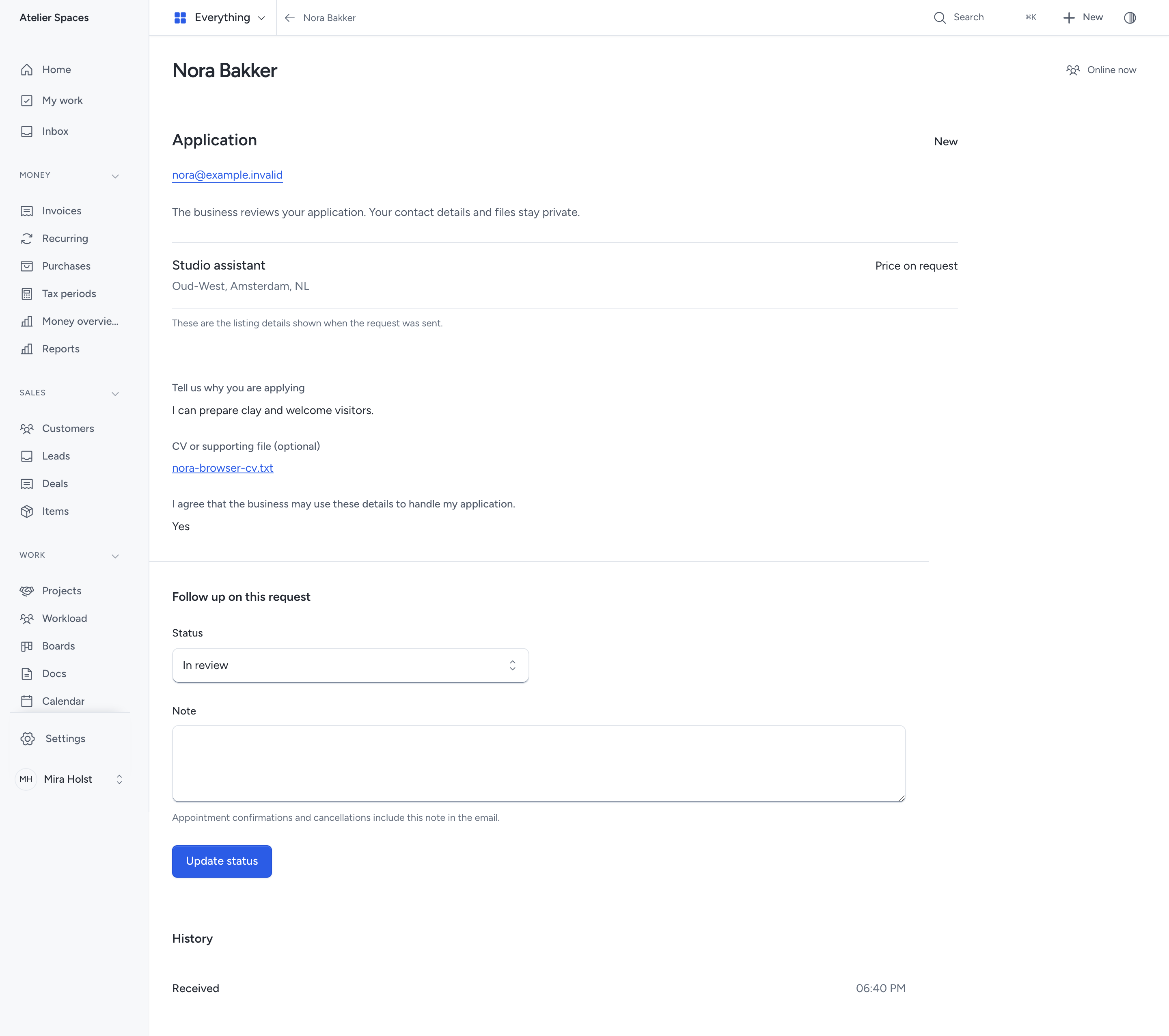The height and width of the screenshot is (1036, 1169).
Task: Click the Search field in top bar
Action: 985,18
